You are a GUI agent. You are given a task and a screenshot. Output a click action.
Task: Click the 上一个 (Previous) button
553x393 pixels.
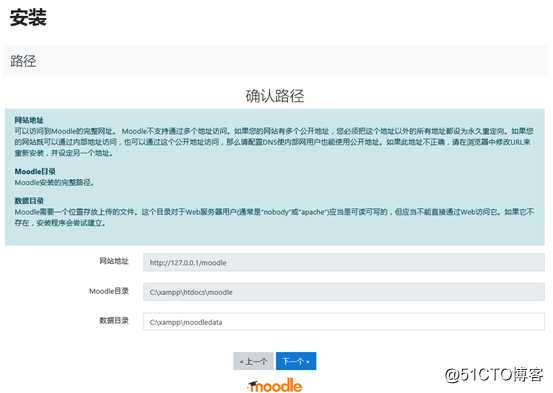(x=253, y=361)
